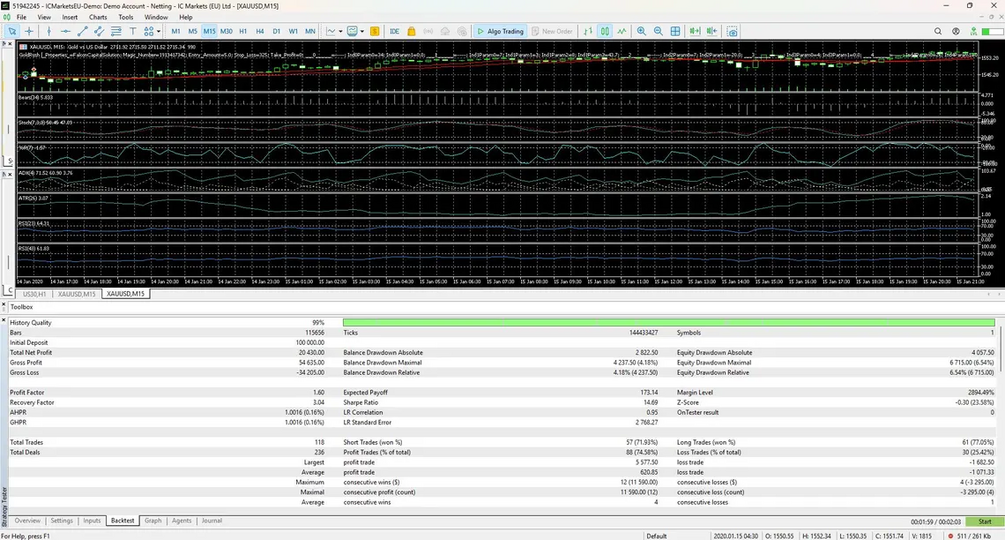Click the Equity Drawdown Maximal value
Screen dimensions: 1005x540
972,363
